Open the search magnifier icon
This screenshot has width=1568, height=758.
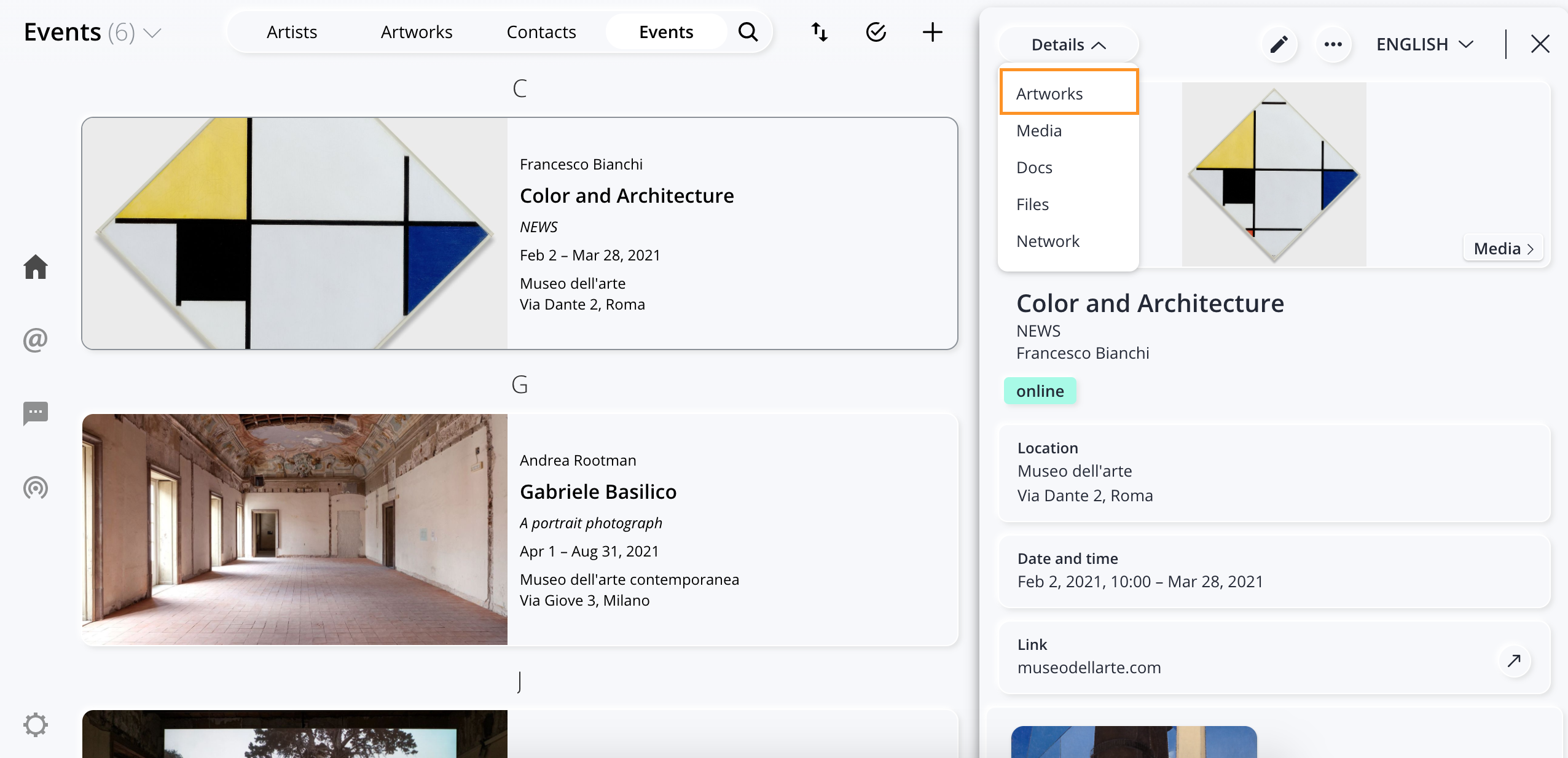(748, 32)
